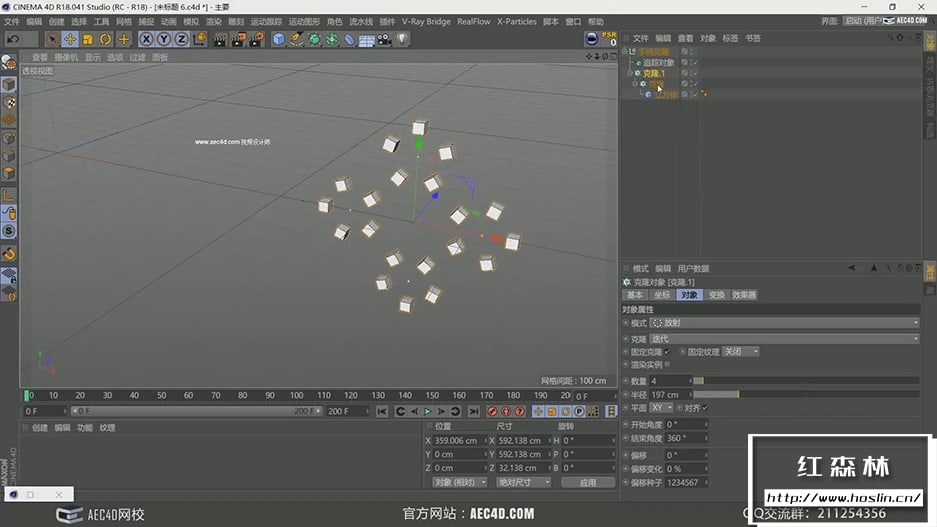Select the Move tool in toolbar
Image resolution: width=937 pixels, height=527 pixels.
tap(70, 39)
